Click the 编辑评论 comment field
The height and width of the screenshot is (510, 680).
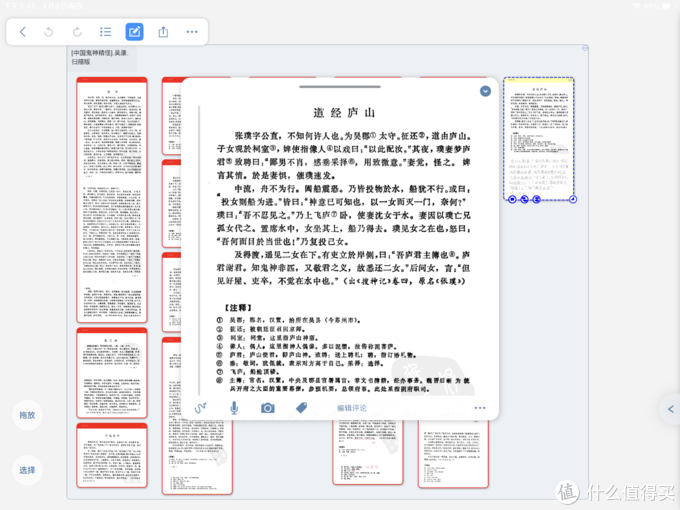(352, 408)
